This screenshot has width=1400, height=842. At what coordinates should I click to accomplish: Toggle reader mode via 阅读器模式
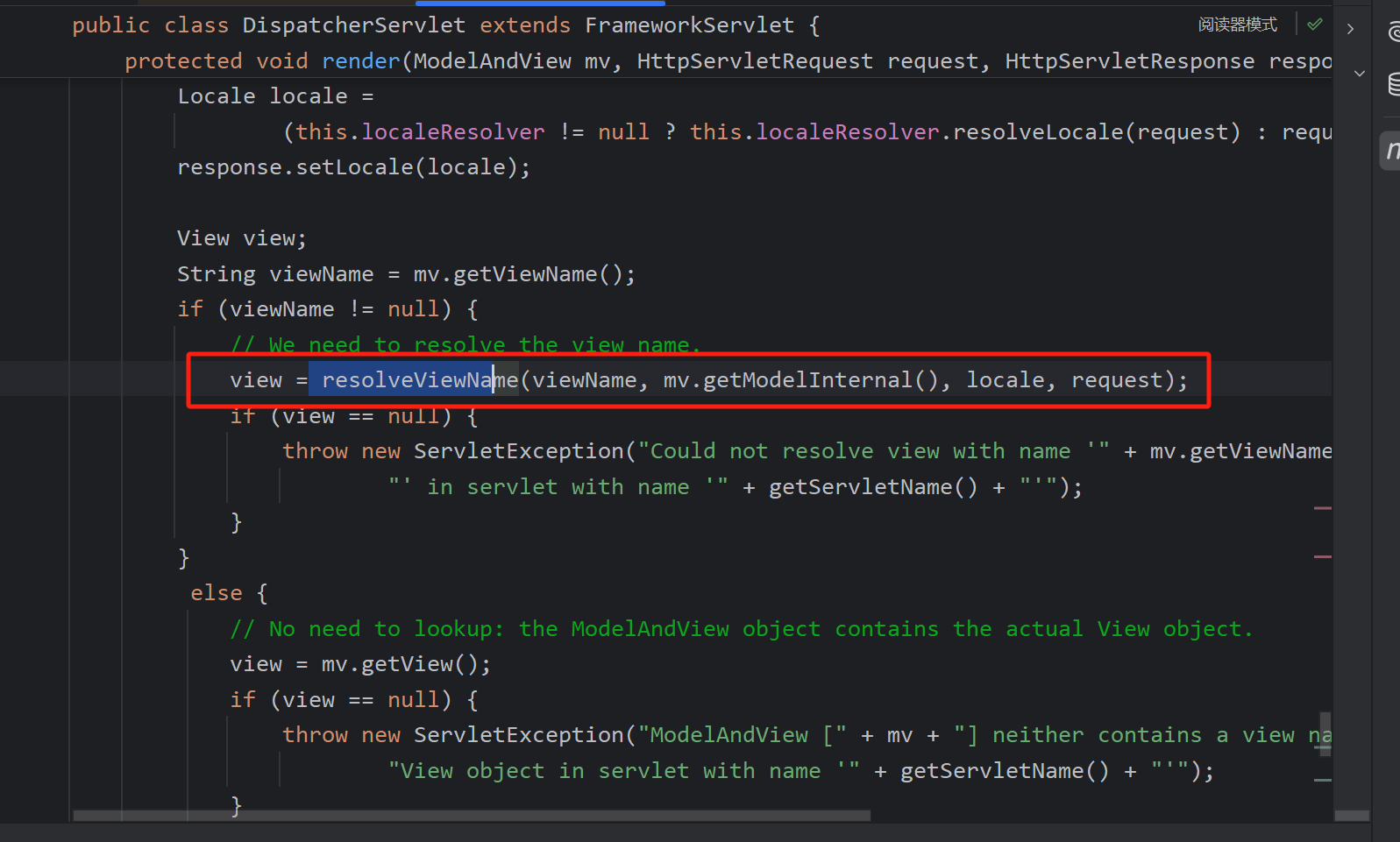[x=1237, y=25]
